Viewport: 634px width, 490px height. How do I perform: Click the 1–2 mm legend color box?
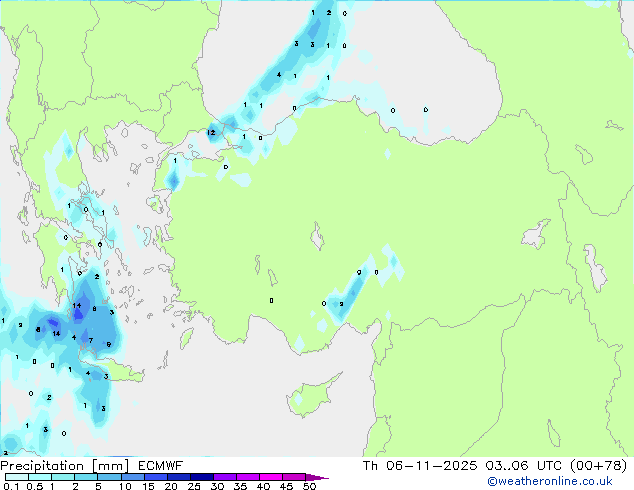[63, 477]
